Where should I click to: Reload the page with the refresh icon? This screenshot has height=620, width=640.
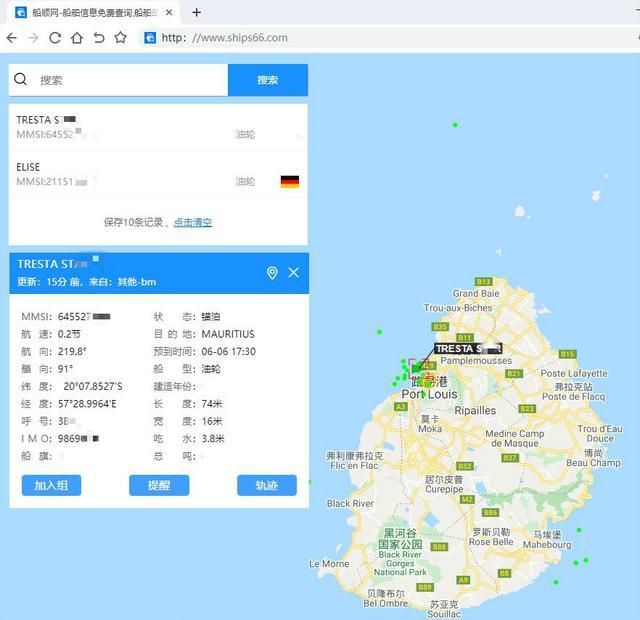pyautogui.click(x=55, y=38)
